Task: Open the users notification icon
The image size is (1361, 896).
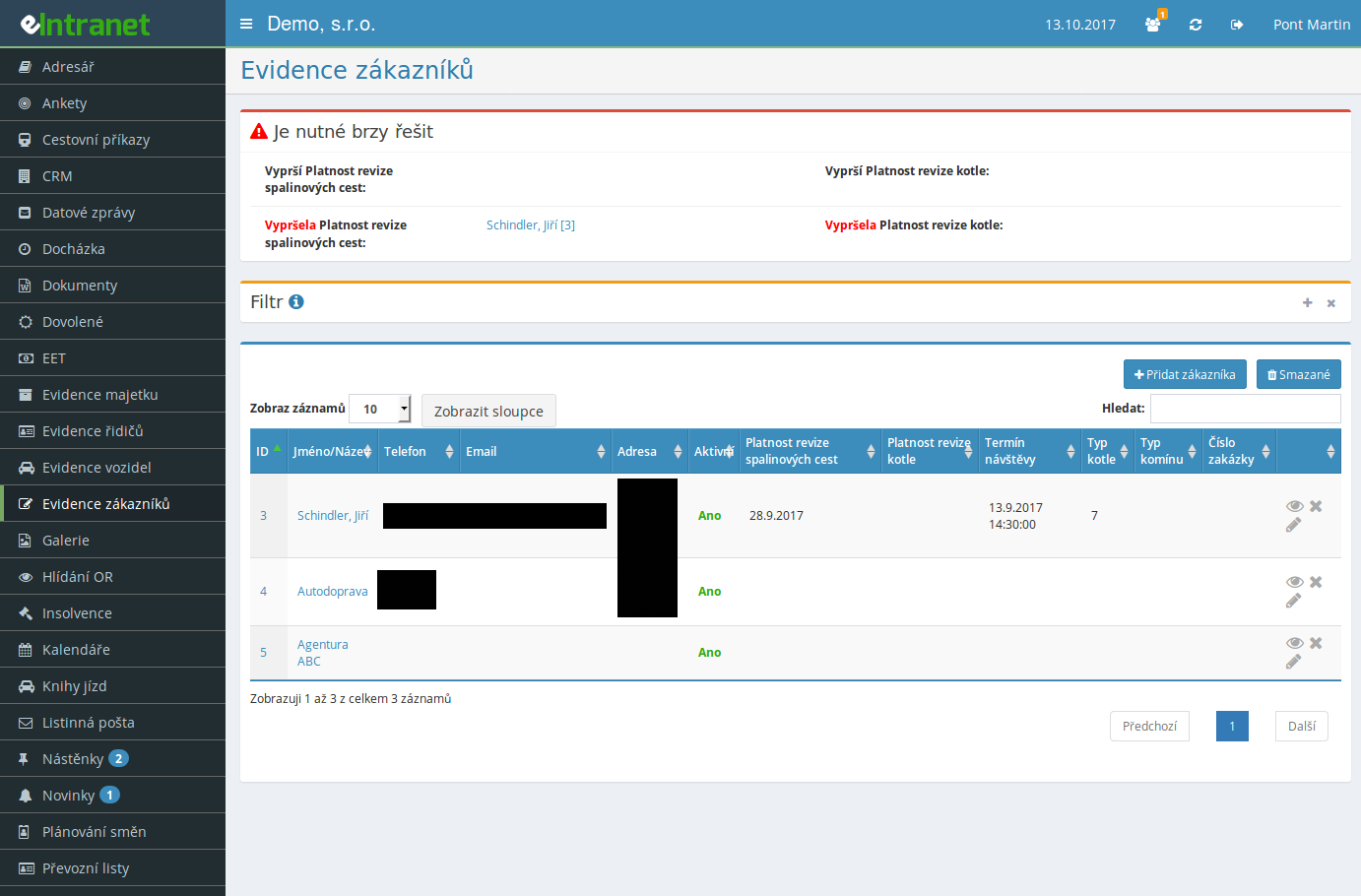Action: [1152, 25]
